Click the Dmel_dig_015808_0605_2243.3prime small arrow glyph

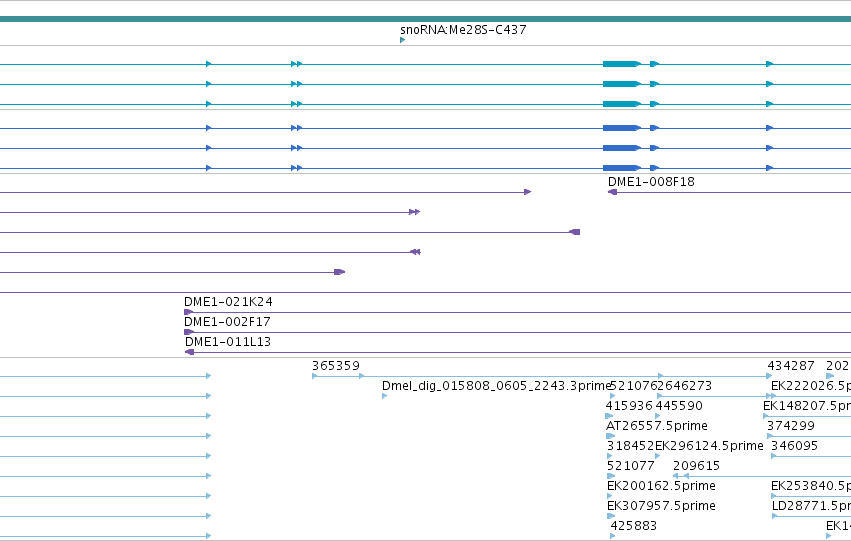[384, 396]
